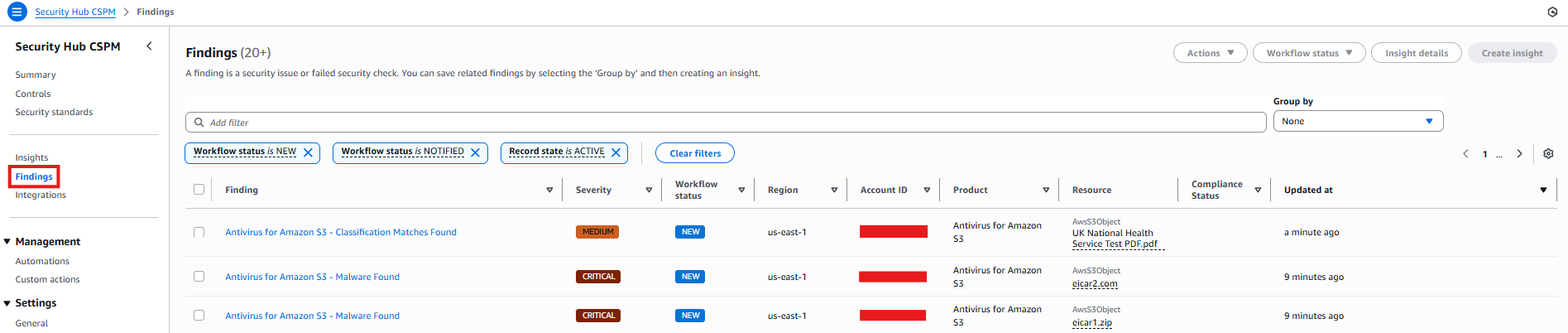The image size is (1568, 333).
Task: Open the Actions dropdown
Action: (1210, 53)
